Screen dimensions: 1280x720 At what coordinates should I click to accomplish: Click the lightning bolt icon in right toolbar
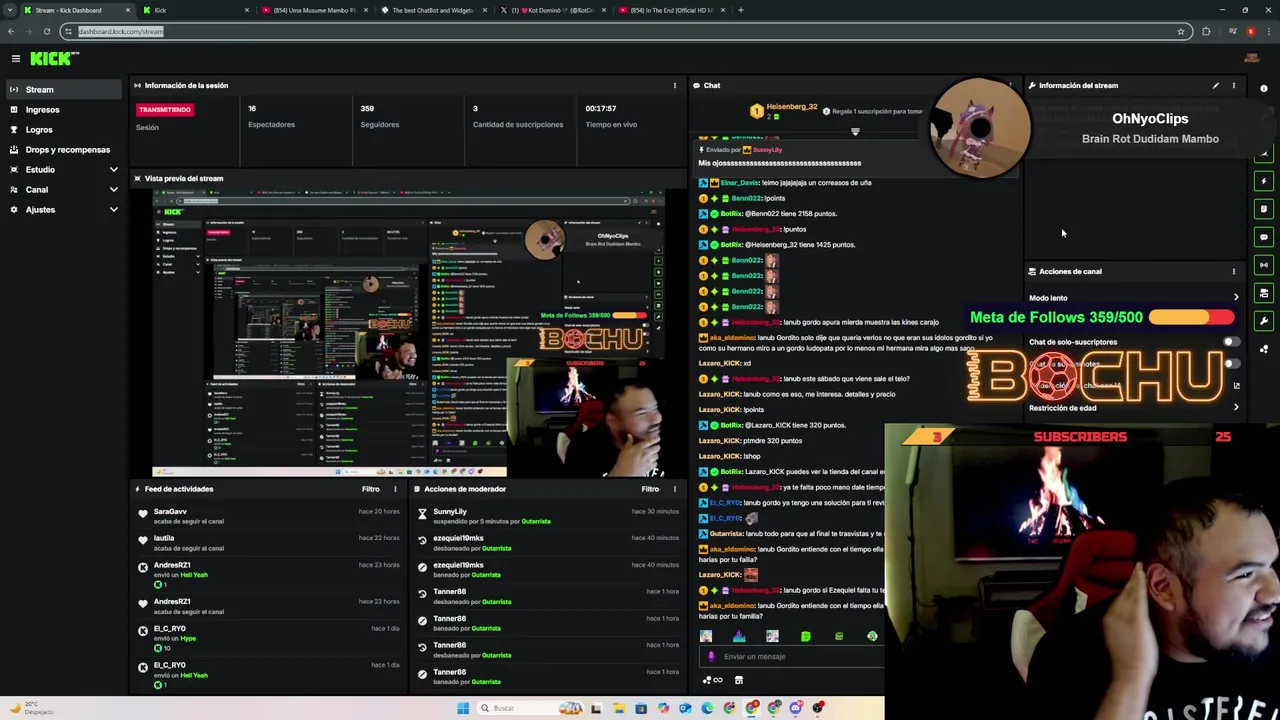(1264, 181)
